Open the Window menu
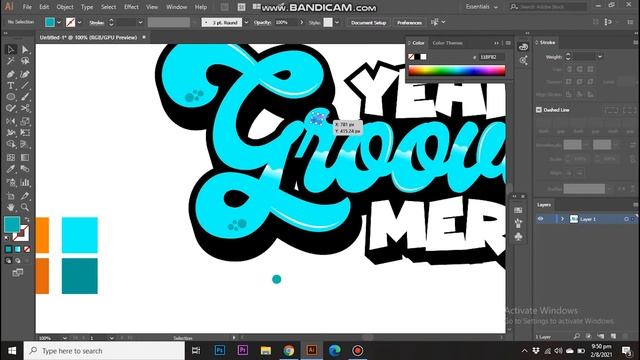This screenshot has height=360, width=640. [x=176, y=7]
